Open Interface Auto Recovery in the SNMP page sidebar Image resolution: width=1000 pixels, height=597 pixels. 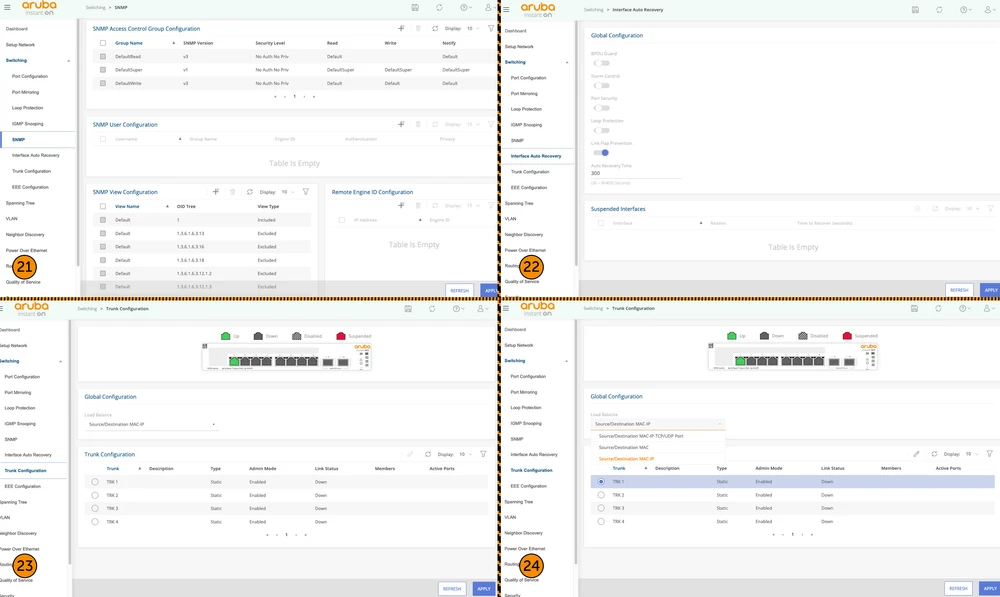pyautogui.click(x=35, y=155)
